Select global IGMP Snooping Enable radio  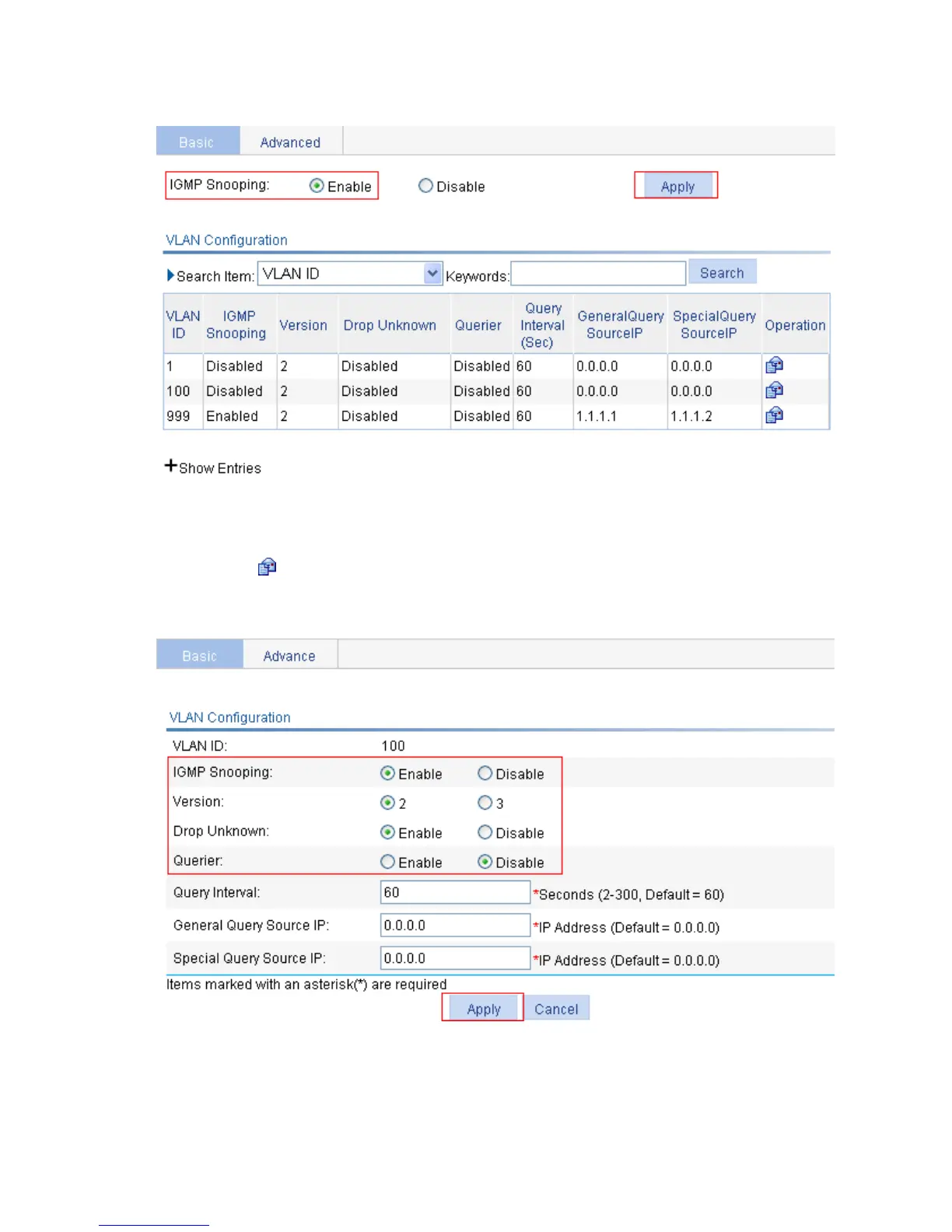(317, 186)
